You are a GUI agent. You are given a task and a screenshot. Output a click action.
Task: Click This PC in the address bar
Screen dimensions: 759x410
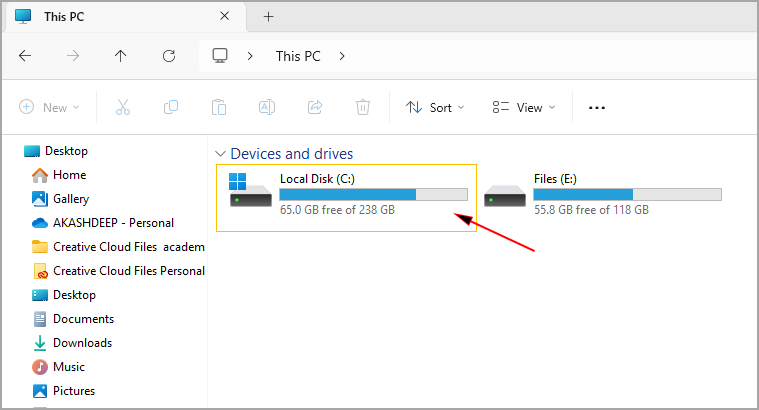coord(298,56)
